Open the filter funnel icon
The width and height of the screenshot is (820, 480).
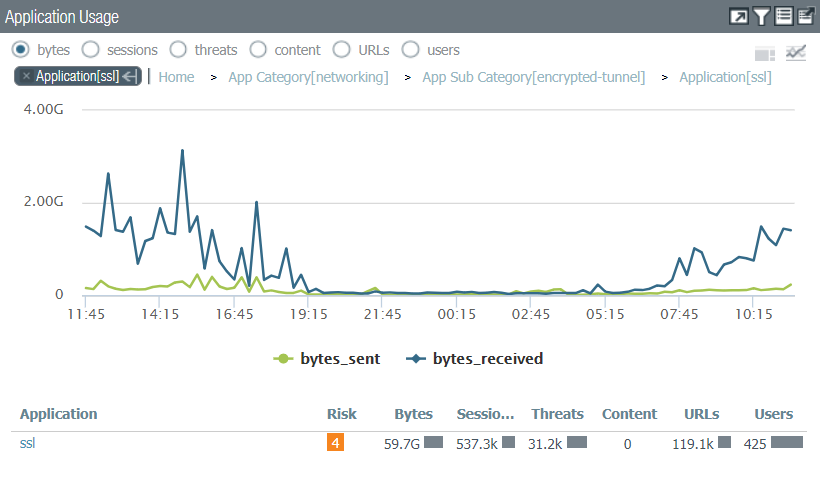(762, 16)
